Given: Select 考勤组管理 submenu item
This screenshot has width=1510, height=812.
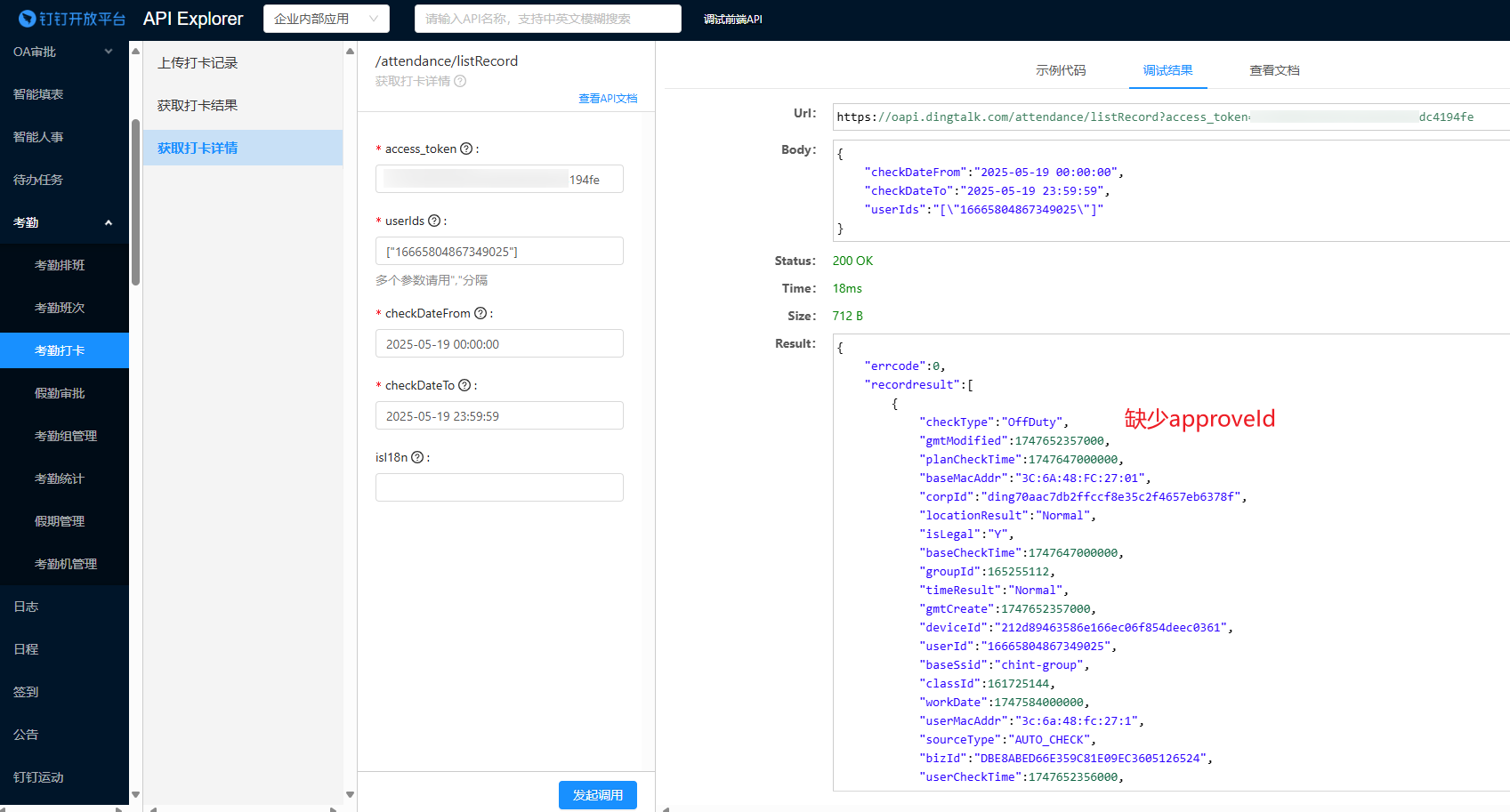Looking at the screenshot, I should 66,436.
